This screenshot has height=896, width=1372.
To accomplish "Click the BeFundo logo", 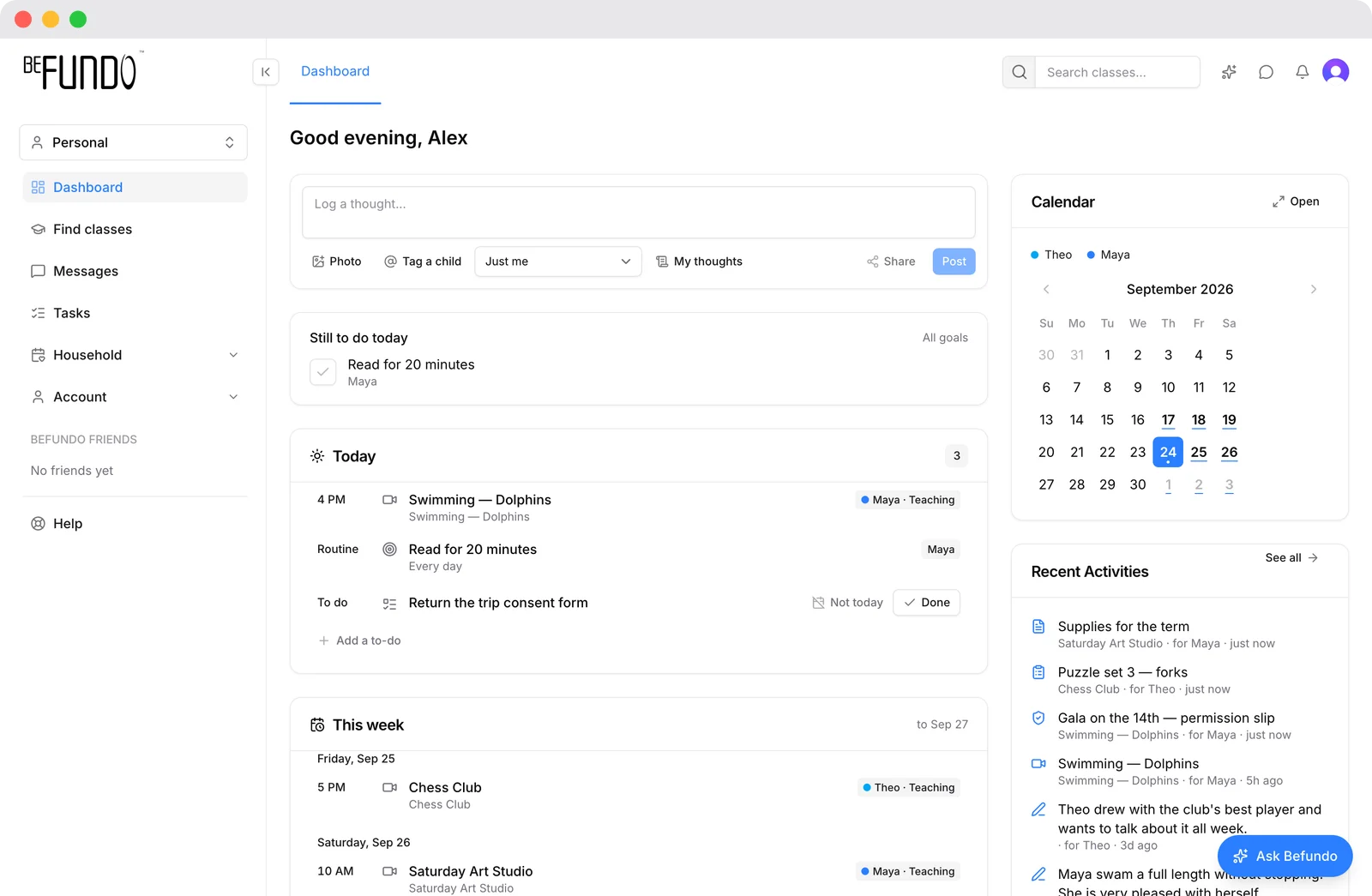I will [x=82, y=72].
